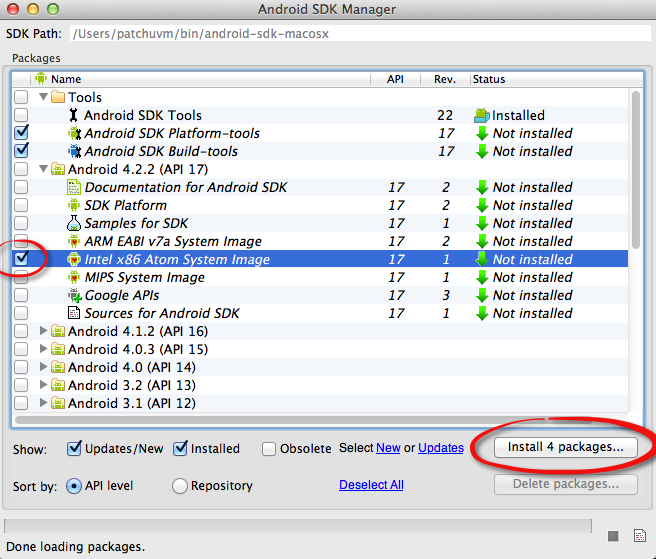Click the Samples for SDK flask icon
Viewport: 656px width, 559px height.
tap(74, 223)
